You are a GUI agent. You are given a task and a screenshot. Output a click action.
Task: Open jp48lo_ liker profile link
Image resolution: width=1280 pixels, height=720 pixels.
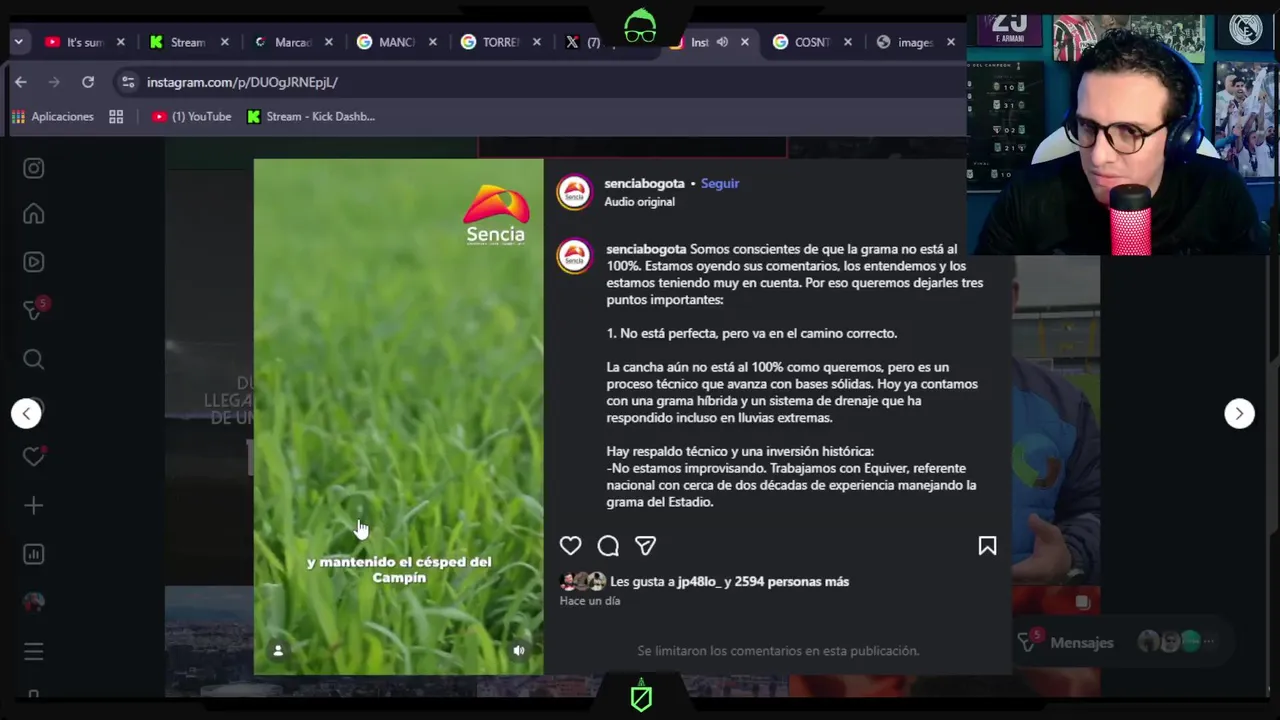point(698,582)
